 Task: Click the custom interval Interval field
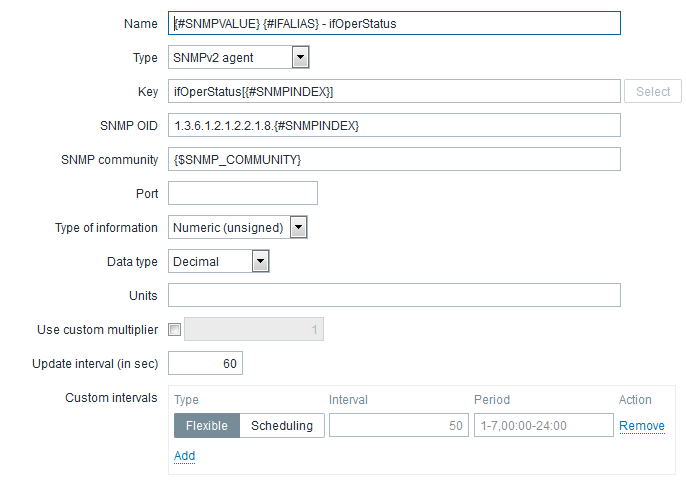(399, 426)
